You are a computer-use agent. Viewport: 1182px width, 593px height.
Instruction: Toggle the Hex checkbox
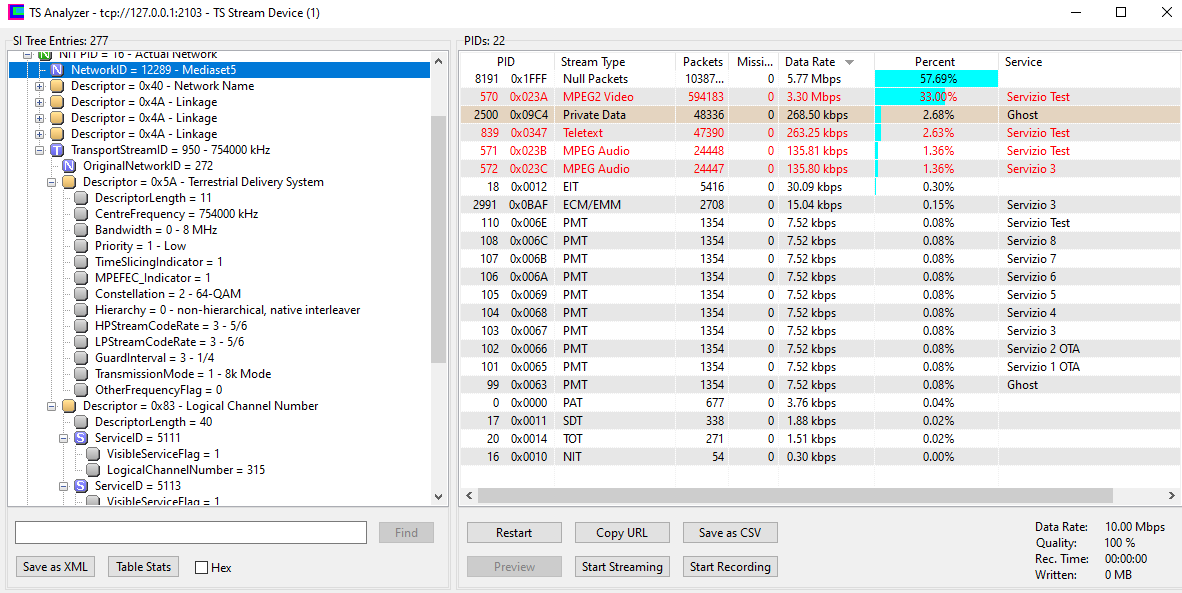point(201,567)
